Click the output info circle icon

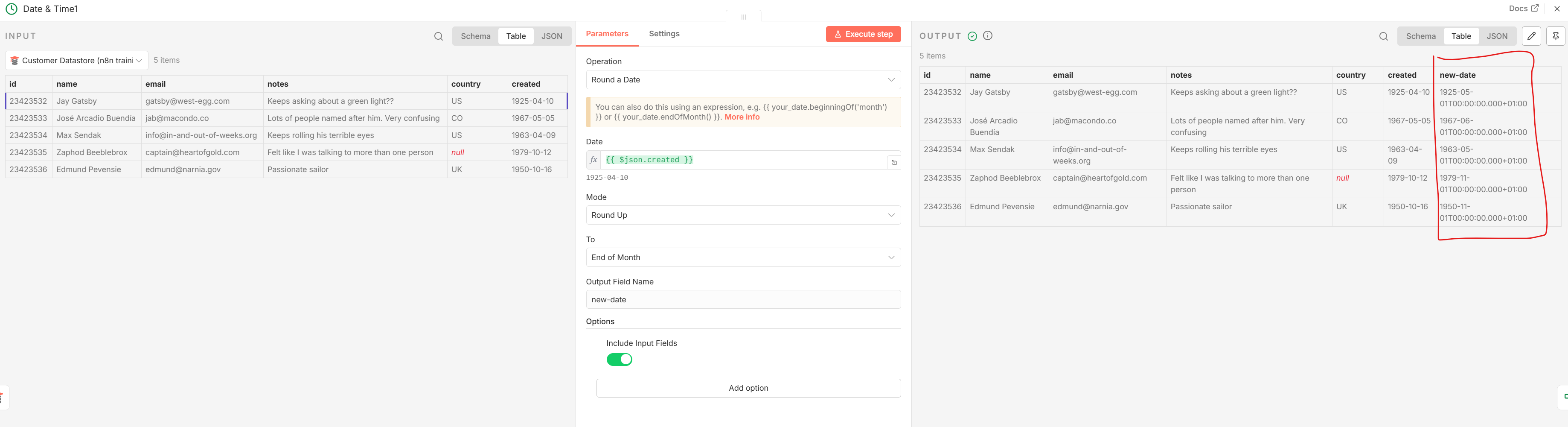point(987,36)
